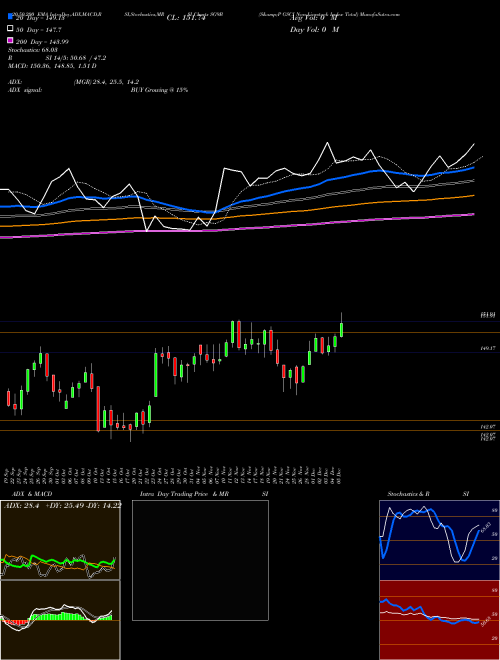Click the 'Avg Vol: 0 M' text
The image size is (500, 660).
point(314,18)
